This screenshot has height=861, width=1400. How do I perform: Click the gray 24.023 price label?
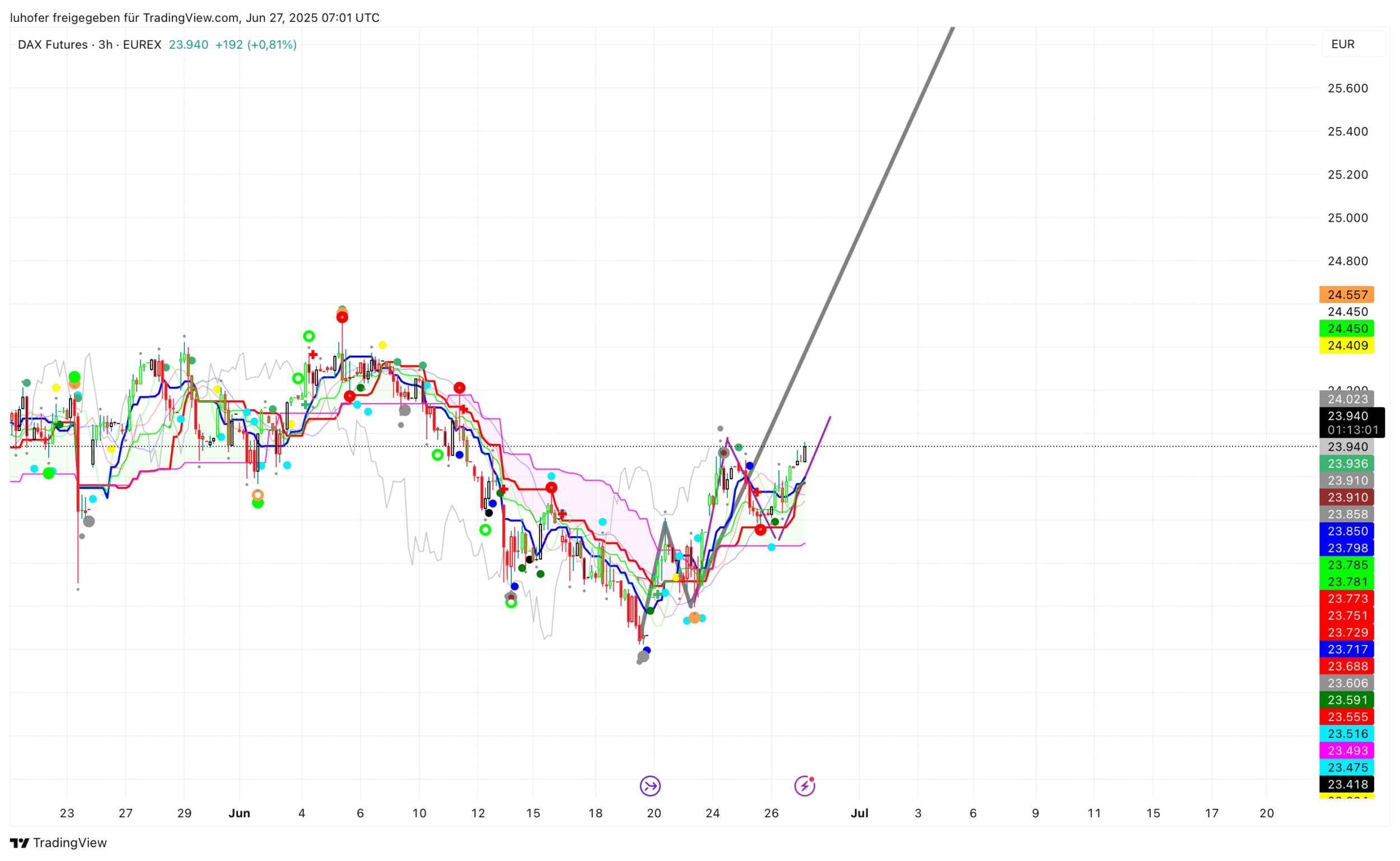[x=1346, y=399]
